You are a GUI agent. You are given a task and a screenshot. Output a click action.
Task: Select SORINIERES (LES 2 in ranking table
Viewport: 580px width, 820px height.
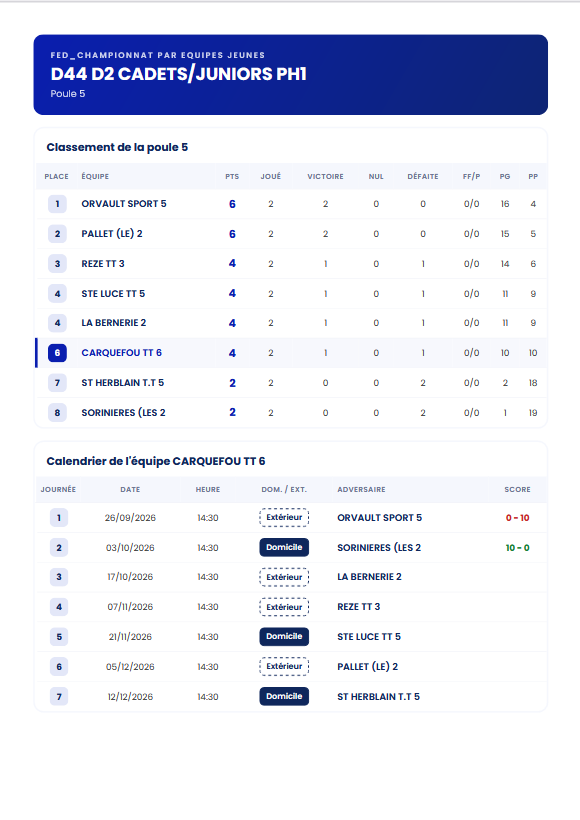point(123,413)
